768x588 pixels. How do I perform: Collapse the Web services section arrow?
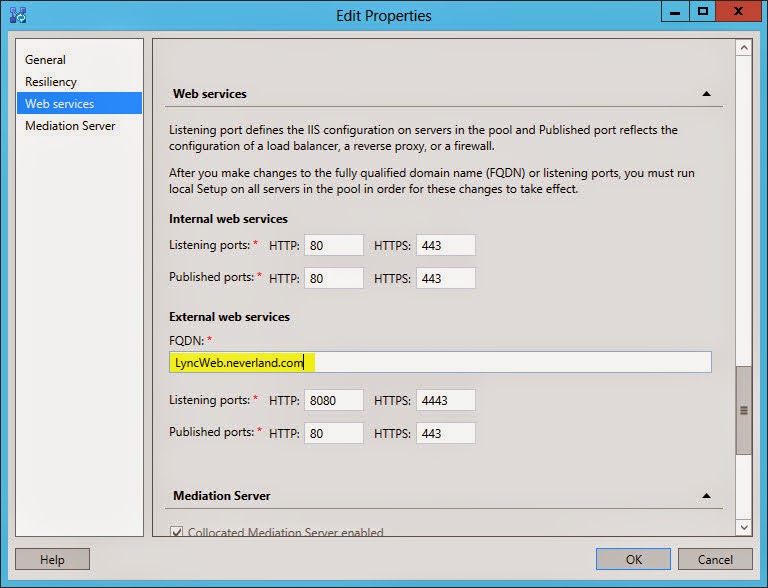coord(706,94)
